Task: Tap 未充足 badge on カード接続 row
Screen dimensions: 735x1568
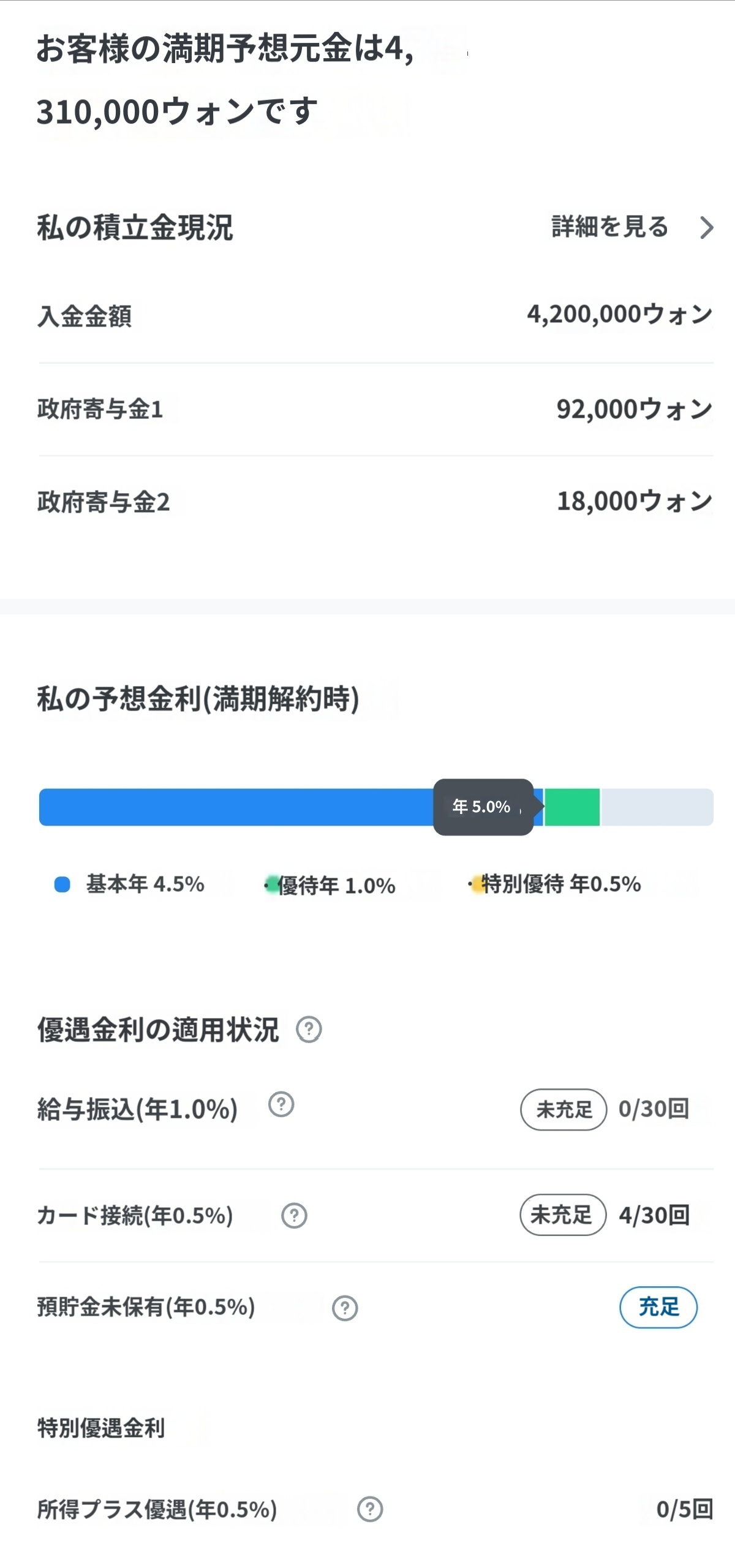Action: (562, 1215)
